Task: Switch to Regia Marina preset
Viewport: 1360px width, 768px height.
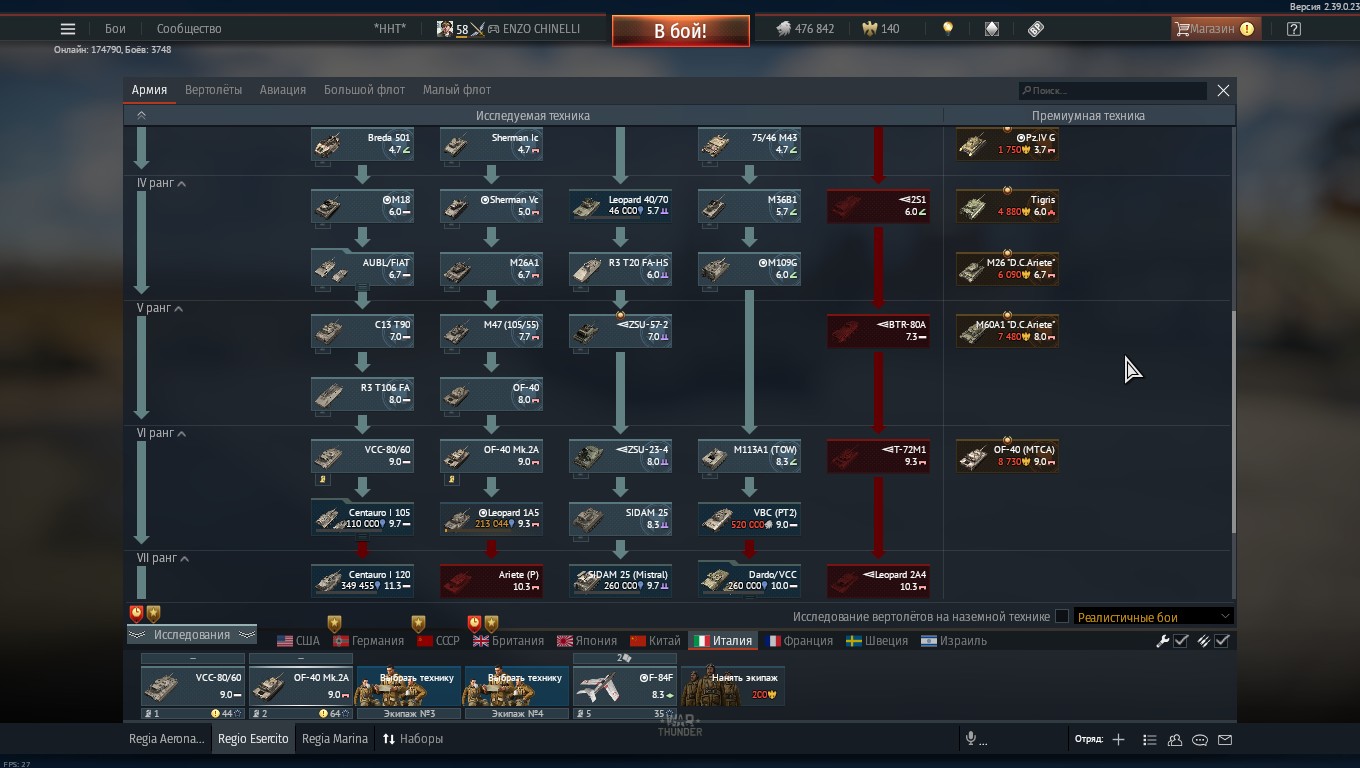Action: pyautogui.click(x=335, y=739)
